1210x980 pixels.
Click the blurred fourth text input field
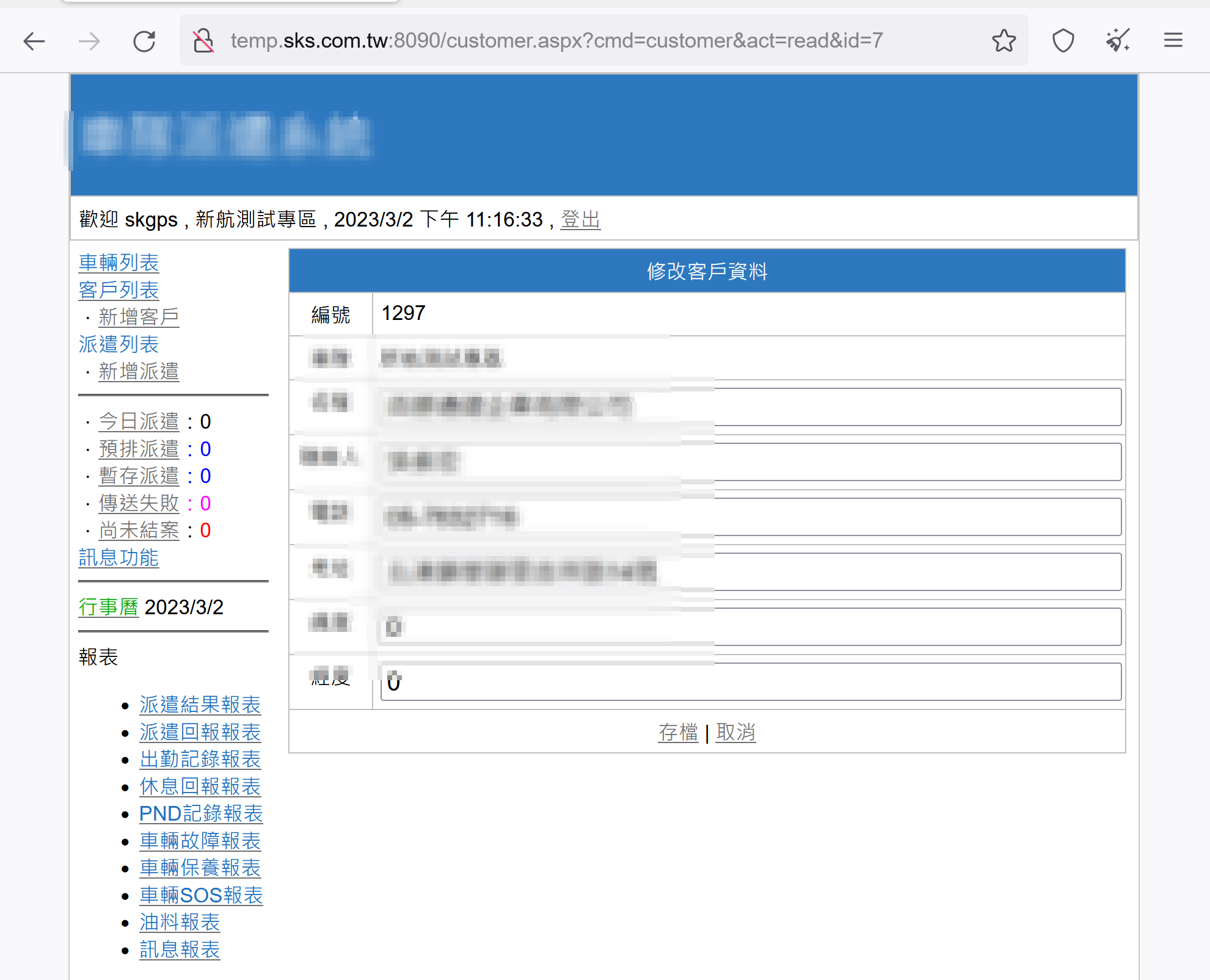pyautogui.click(x=751, y=572)
